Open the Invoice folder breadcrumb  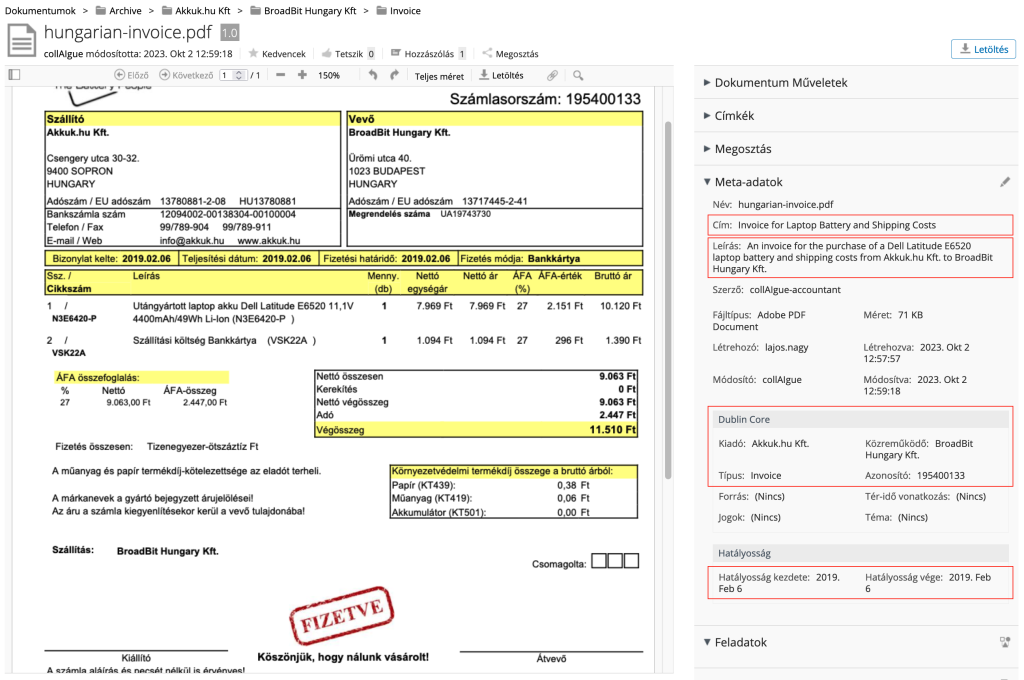398,10
